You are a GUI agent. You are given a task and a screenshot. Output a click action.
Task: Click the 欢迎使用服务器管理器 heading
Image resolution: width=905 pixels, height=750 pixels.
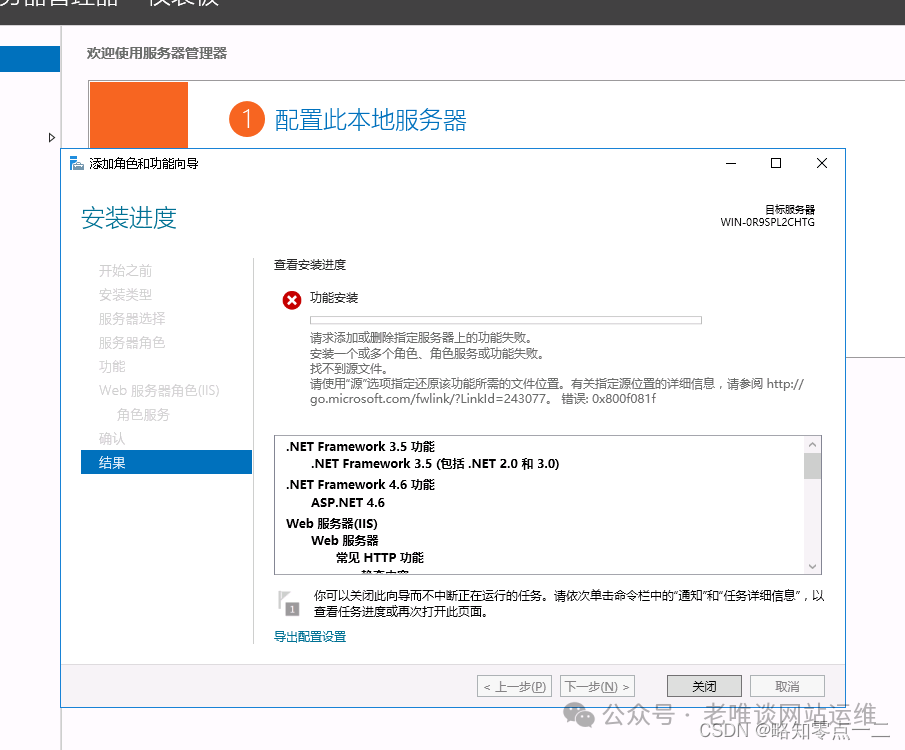pos(157,53)
